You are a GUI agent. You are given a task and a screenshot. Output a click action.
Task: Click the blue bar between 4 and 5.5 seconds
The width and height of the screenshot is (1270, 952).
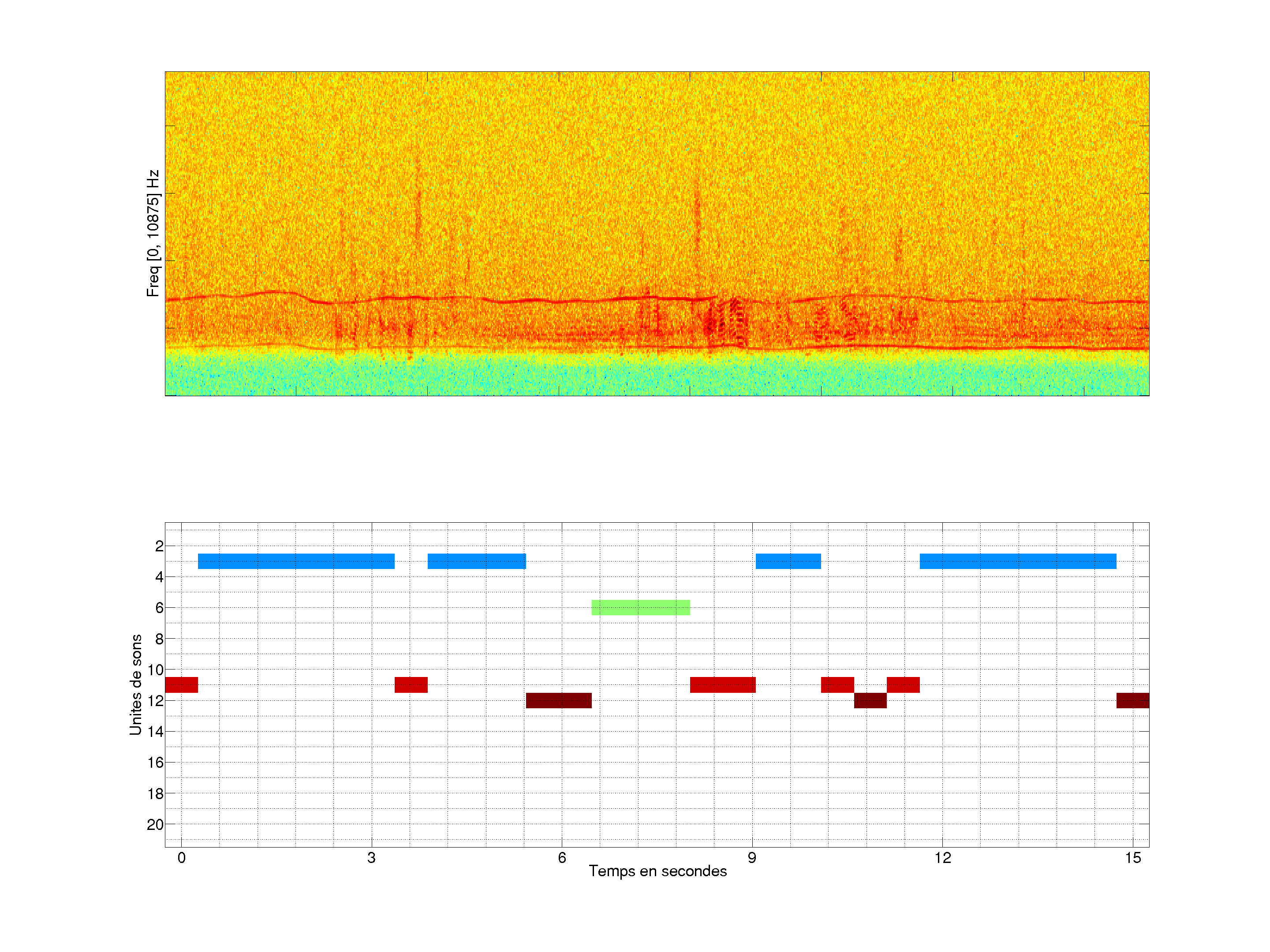tap(477, 561)
